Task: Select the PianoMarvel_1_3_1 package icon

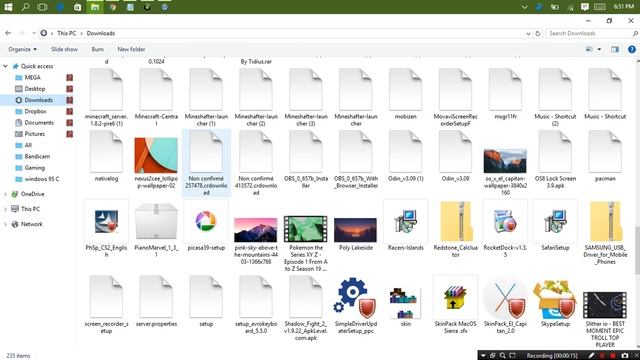Action: click(156, 222)
